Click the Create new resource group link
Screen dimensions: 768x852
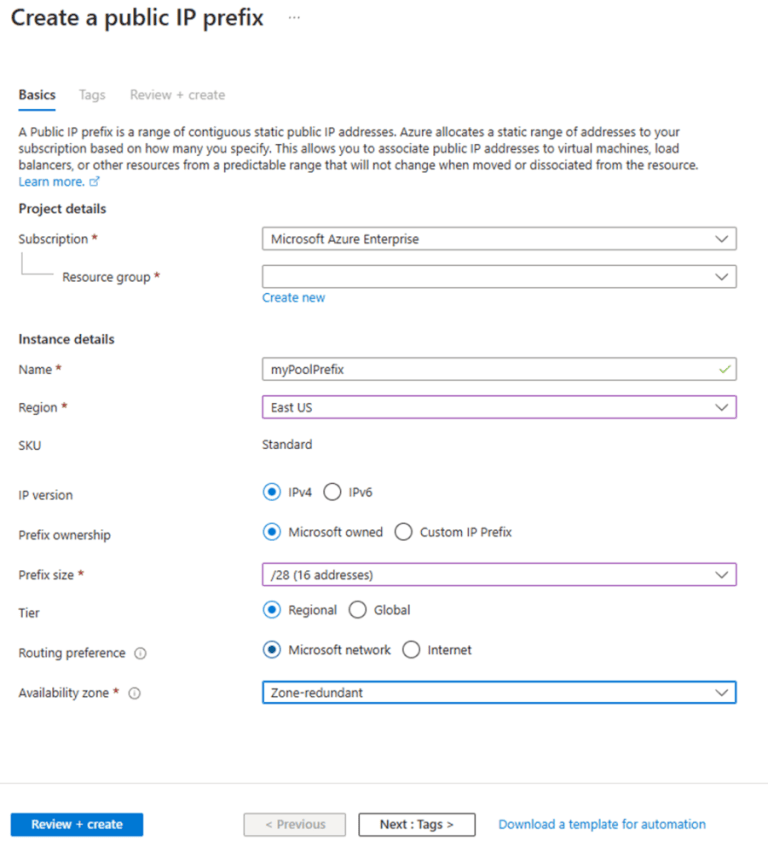(x=293, y=297)
